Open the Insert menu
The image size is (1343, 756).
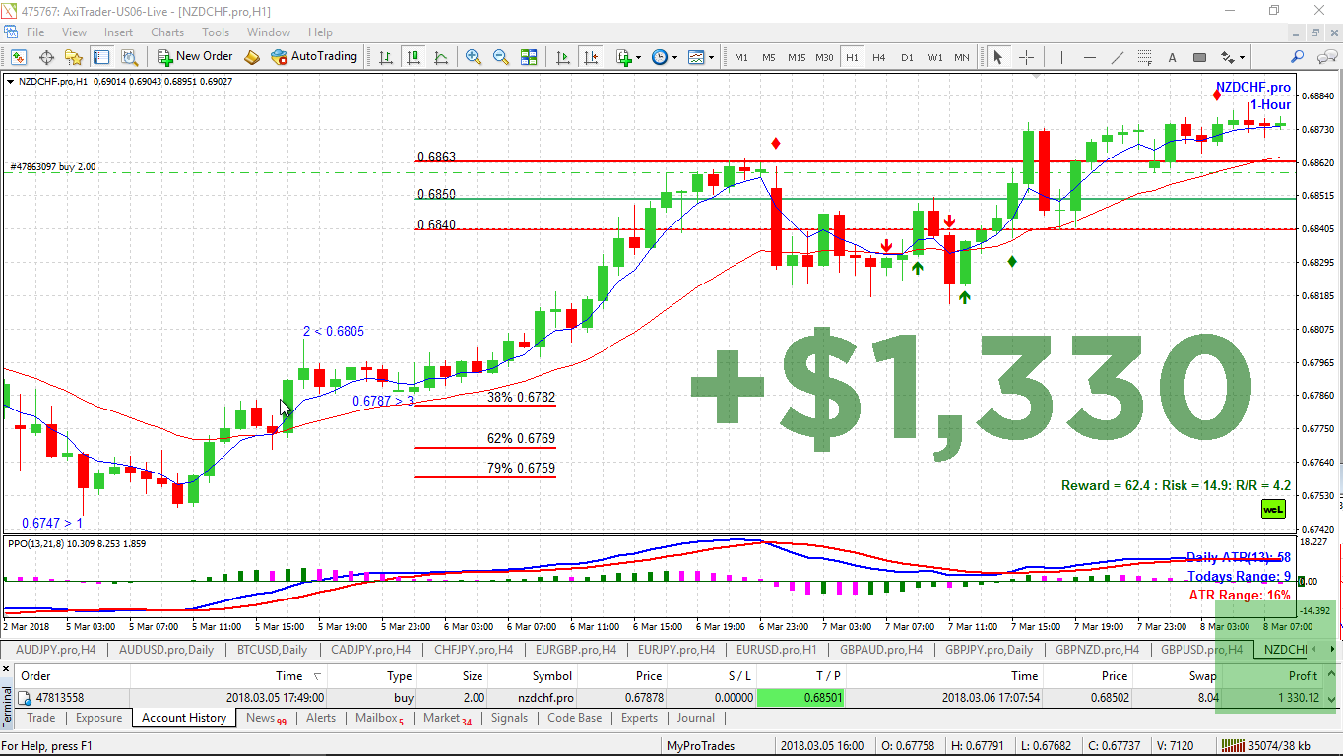click(x=119, y=32)
